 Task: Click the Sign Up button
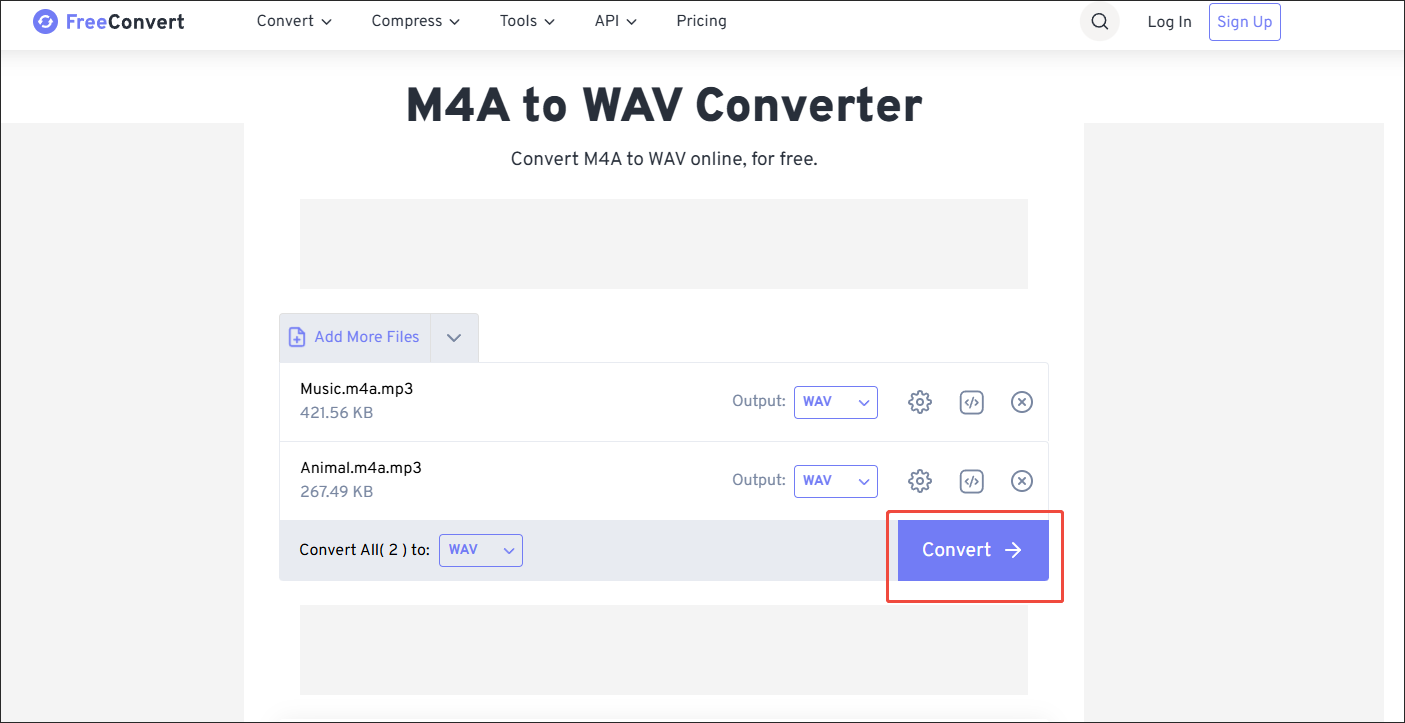point(1244,21)
